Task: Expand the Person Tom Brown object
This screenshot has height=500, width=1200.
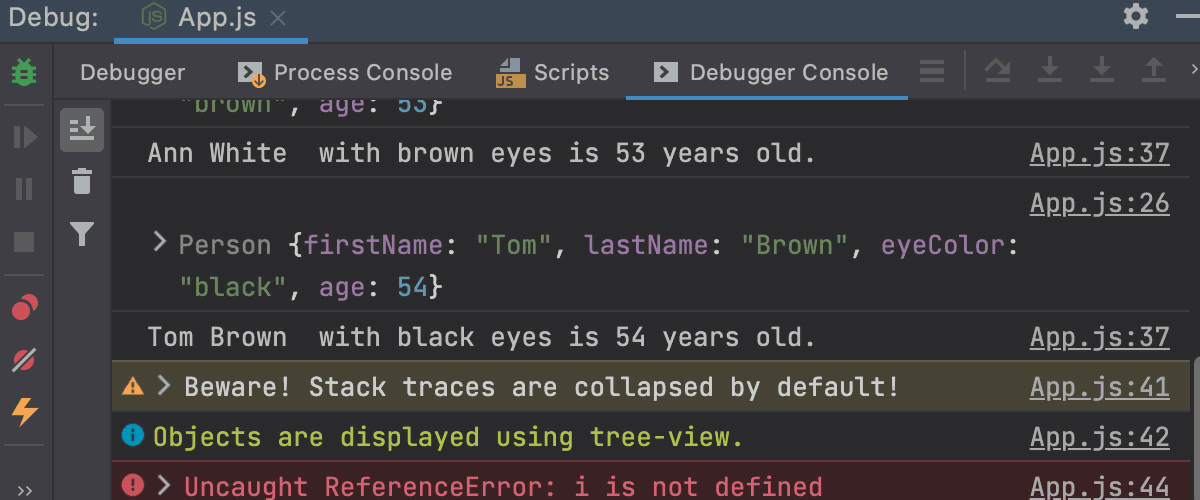Action: click(x=158, y=242)
